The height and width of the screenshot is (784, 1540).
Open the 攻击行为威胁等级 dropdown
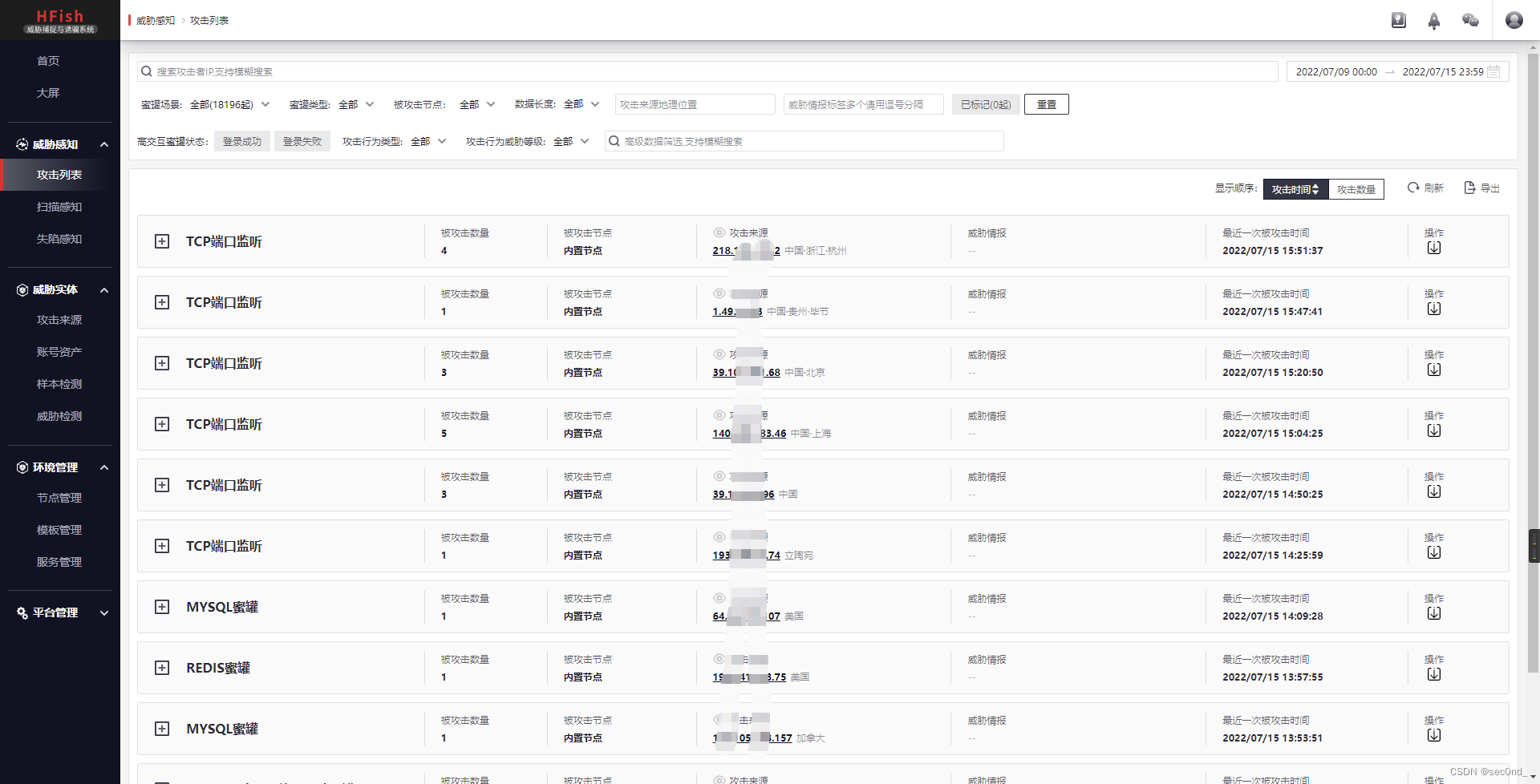[x=571, y=141]
